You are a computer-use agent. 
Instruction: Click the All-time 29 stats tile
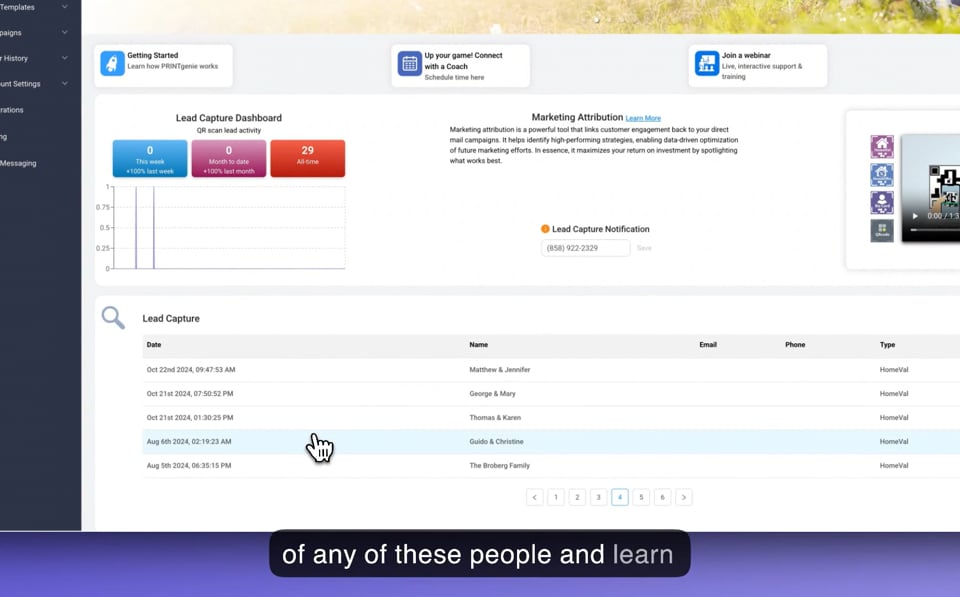[308, 159]
